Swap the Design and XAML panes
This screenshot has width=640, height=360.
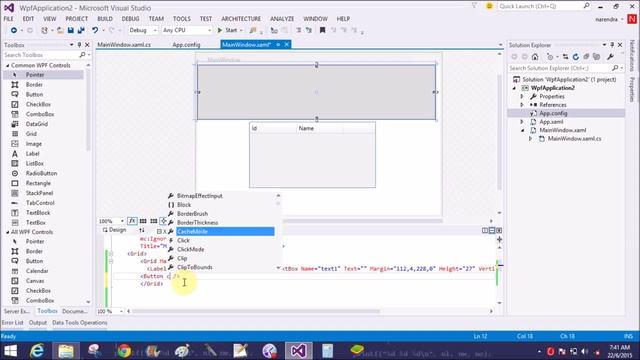[x=142, y=230]
